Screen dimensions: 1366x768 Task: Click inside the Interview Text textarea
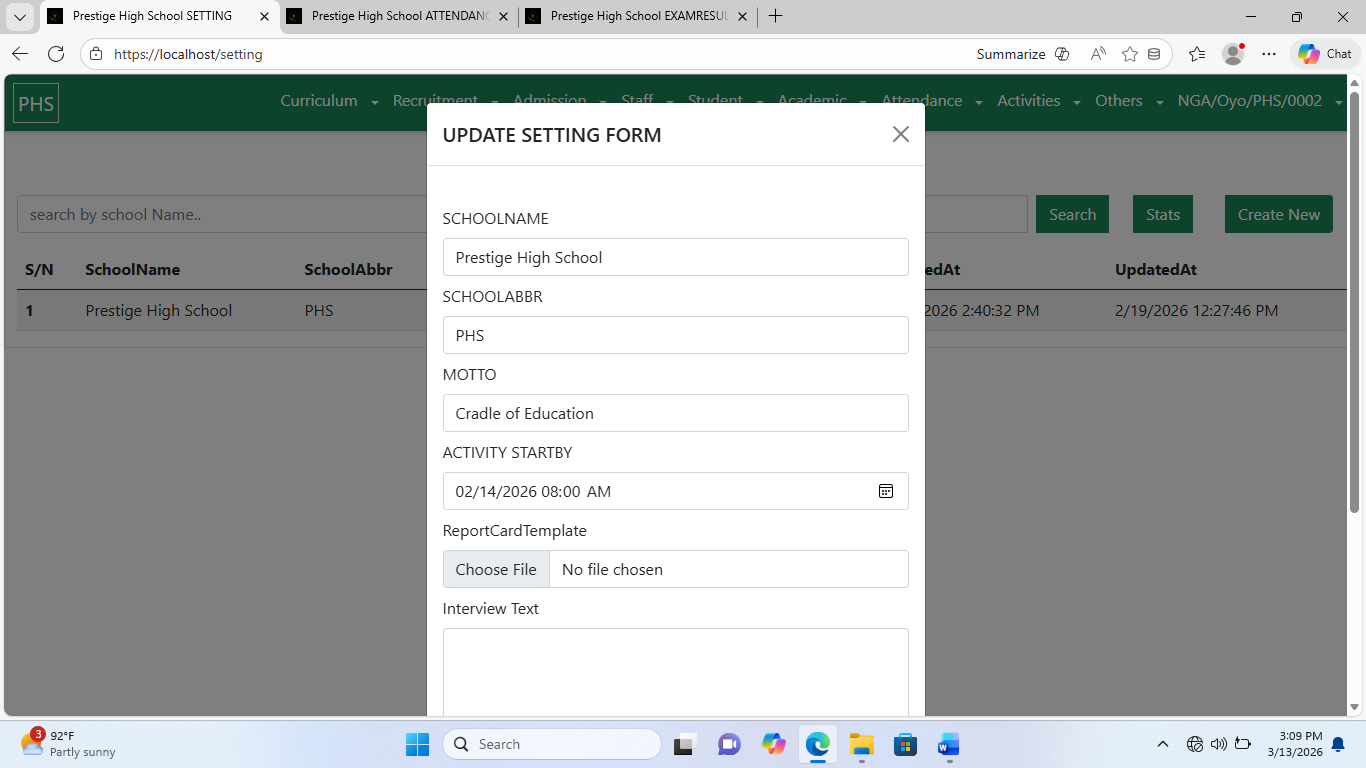(x=675, y=670)
